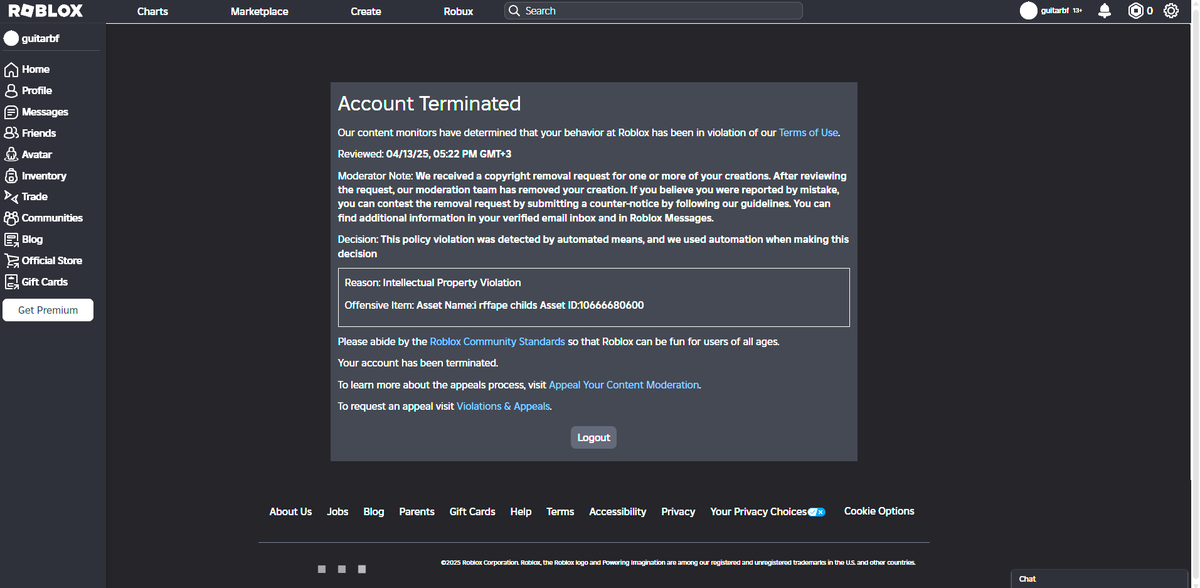Open the Home icon in sidebar
The height and width of the screenshot is (588, 1200).
(x=9, y=69)
